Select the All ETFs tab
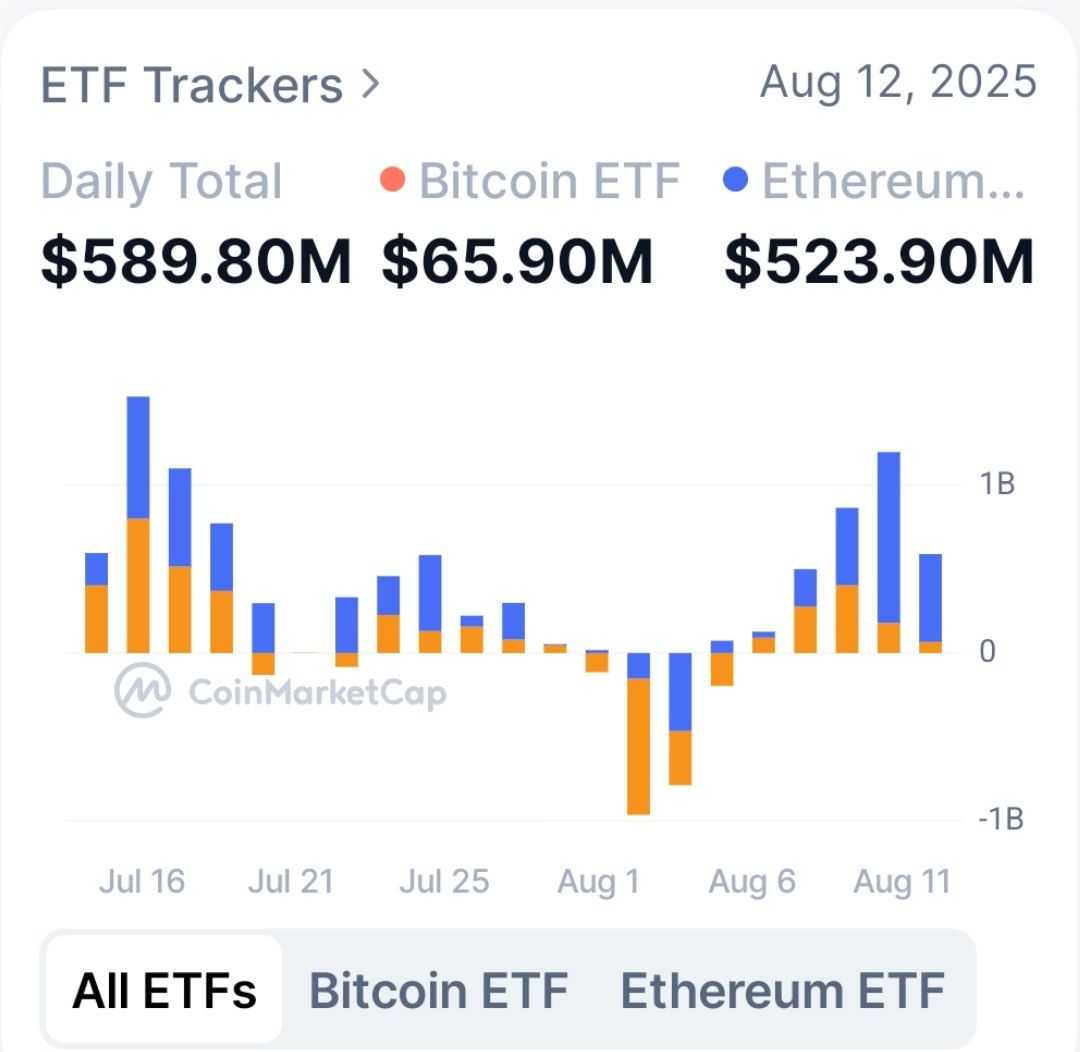 (x=164, y=990)
